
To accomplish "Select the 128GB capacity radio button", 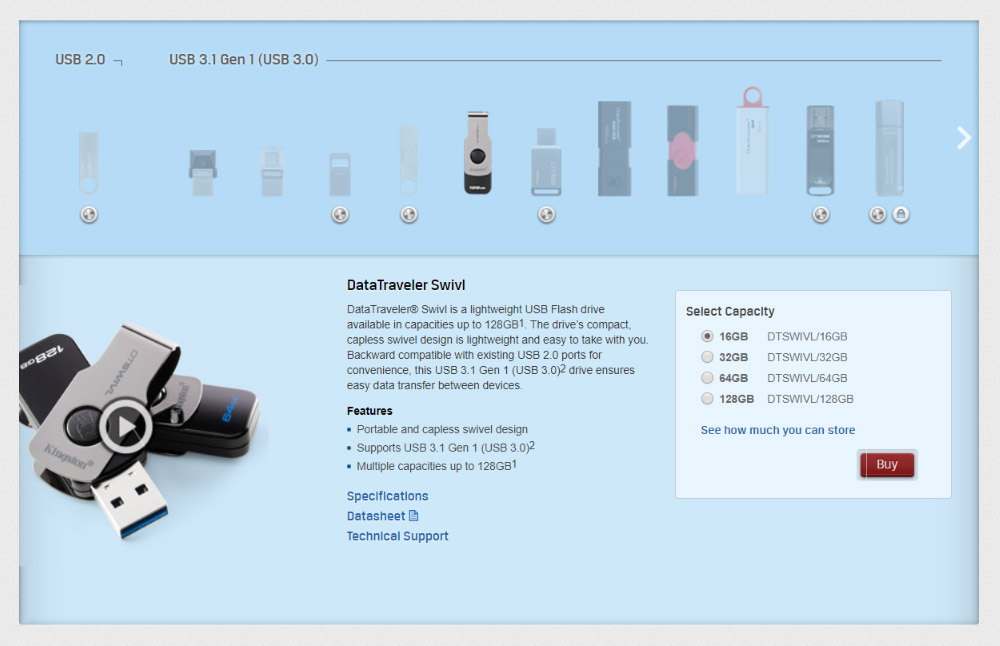I will pyautogui.click(x=707, y=399).
